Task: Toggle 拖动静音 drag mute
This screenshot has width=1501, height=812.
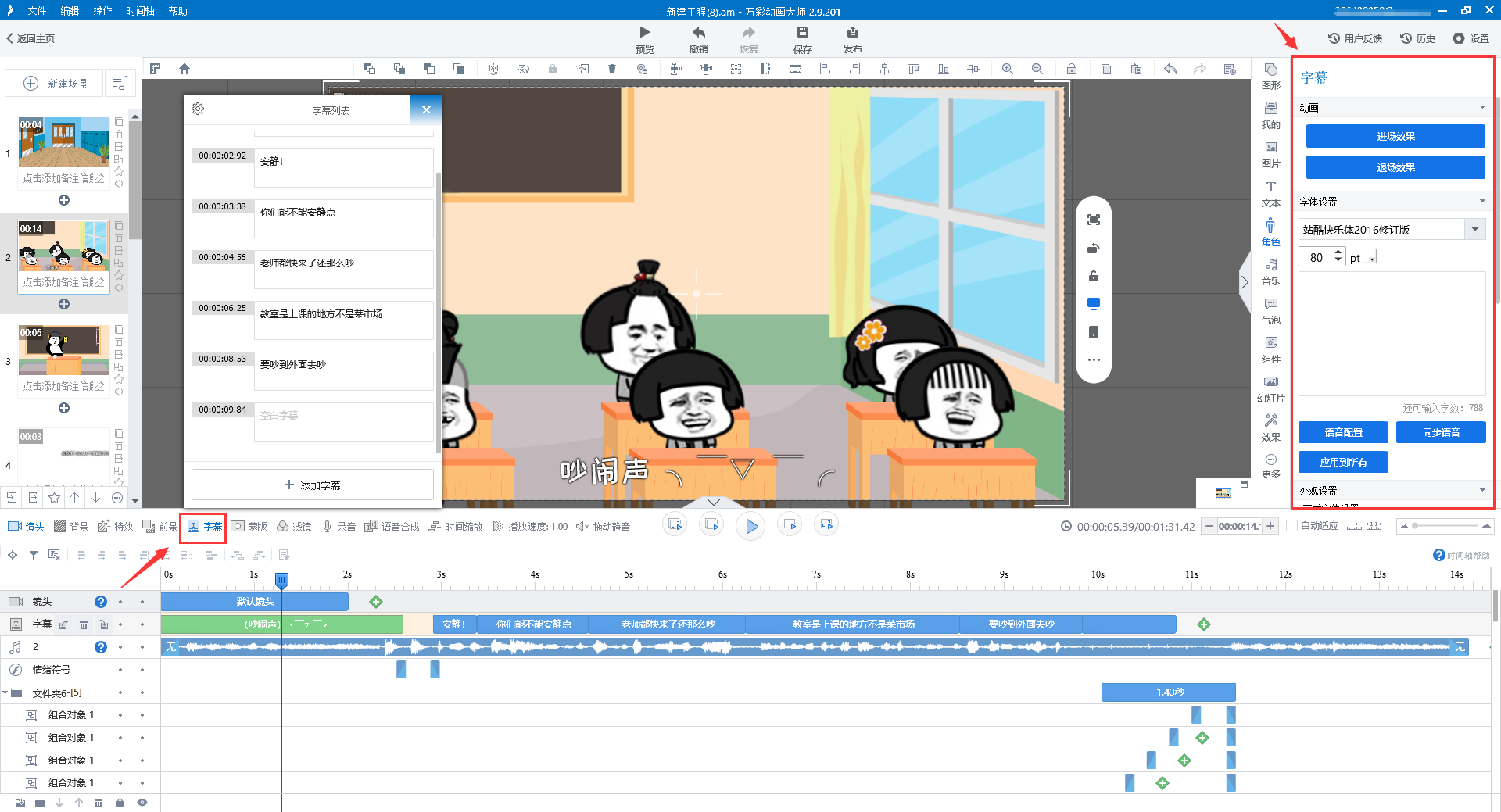Action: point(604,527)
